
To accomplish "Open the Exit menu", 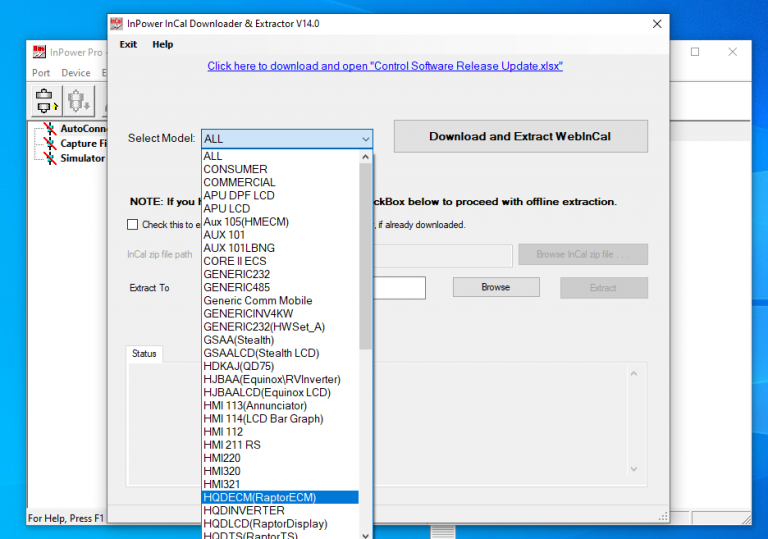I will [128, 45].
